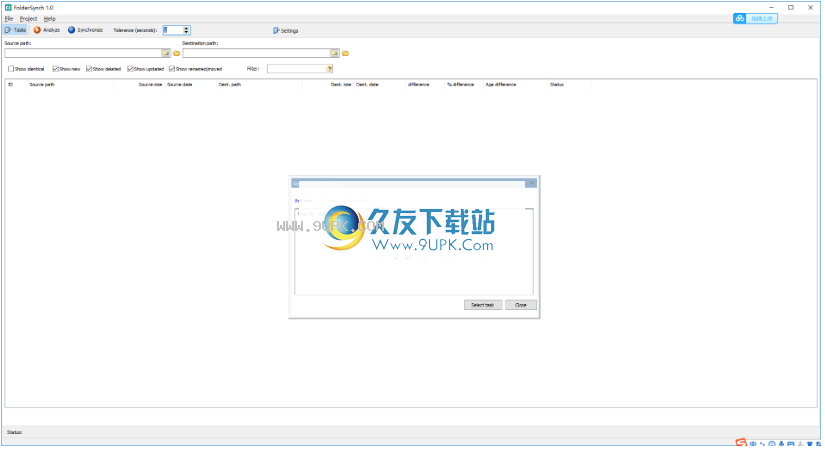This screenshot has width=825, height=457.
Task: Browse for destination folder with yellow folder icon
Action: point(346,53)
